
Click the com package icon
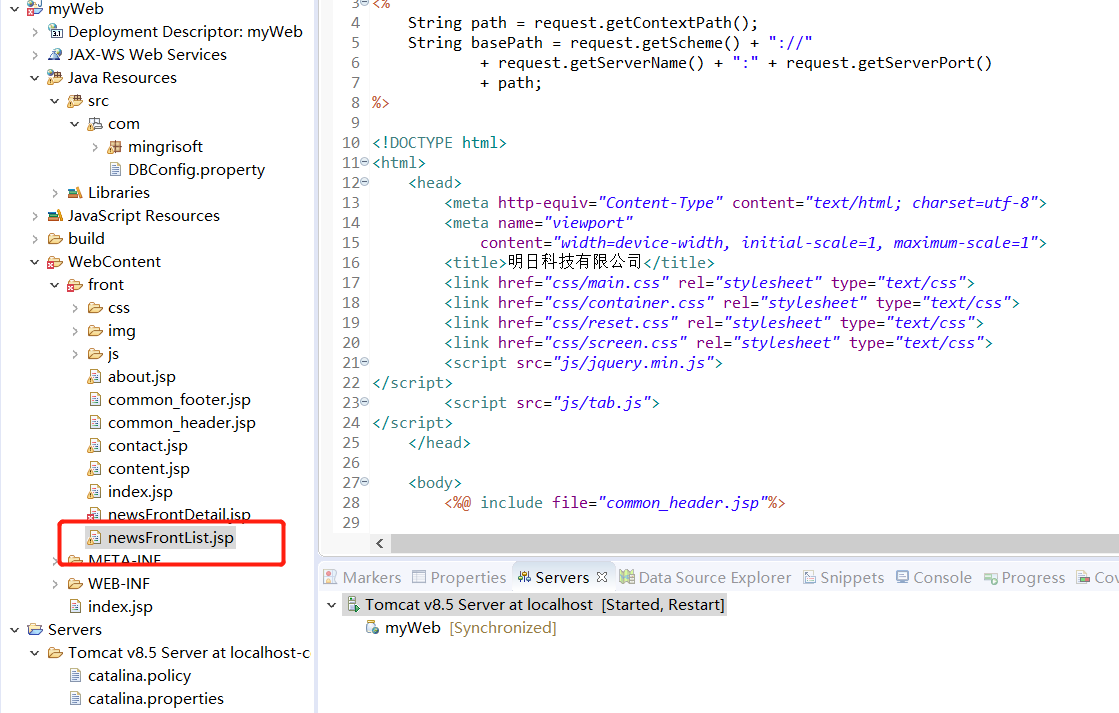point(95,123)
